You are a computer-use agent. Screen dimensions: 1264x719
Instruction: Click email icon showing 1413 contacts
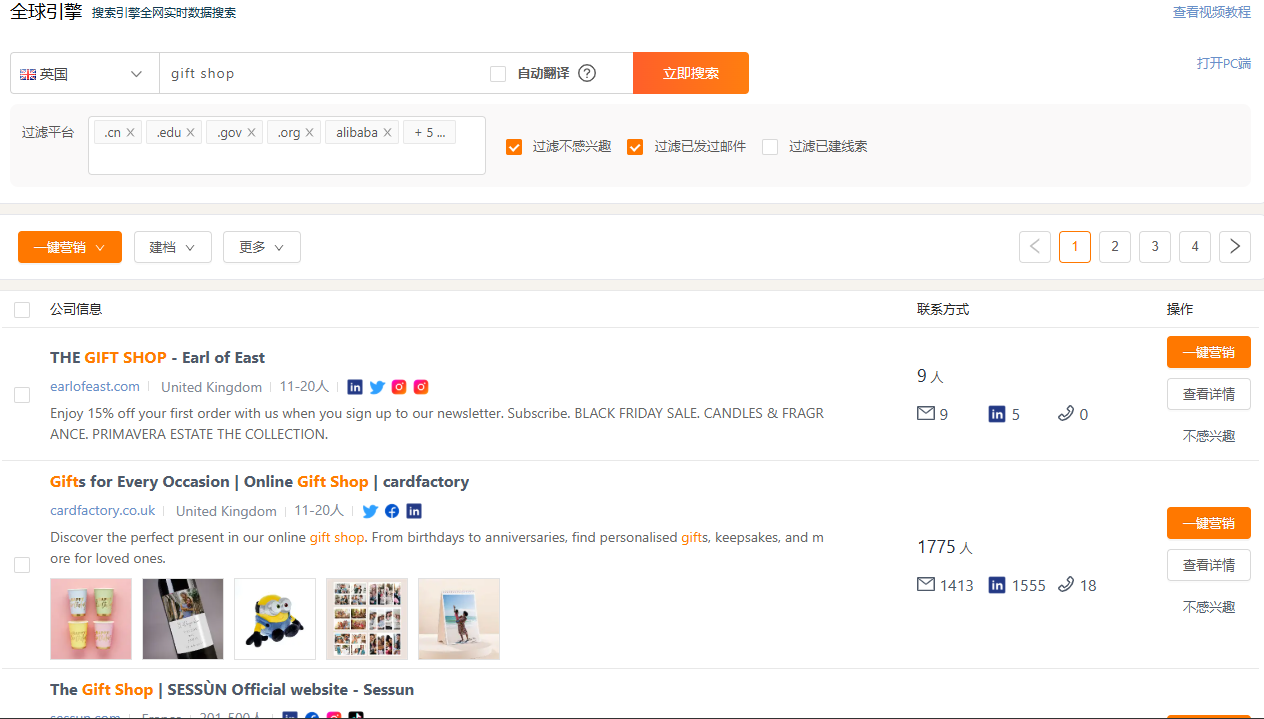[x=926, y=584]
